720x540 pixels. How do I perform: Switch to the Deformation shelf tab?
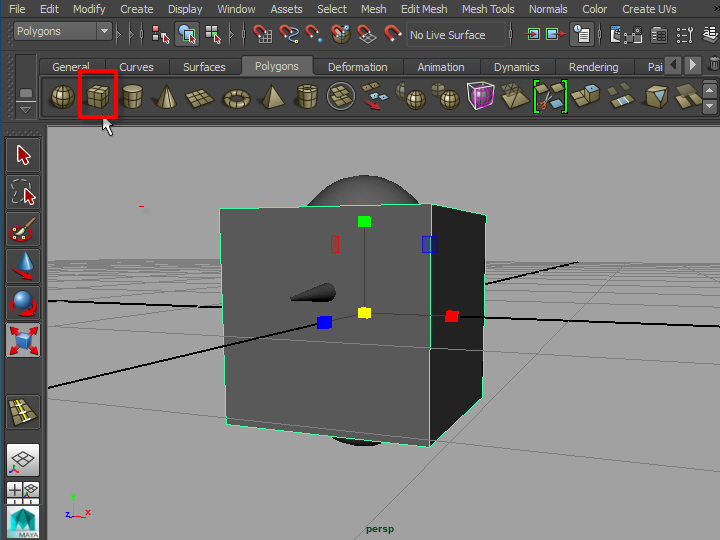pos(357,67)
